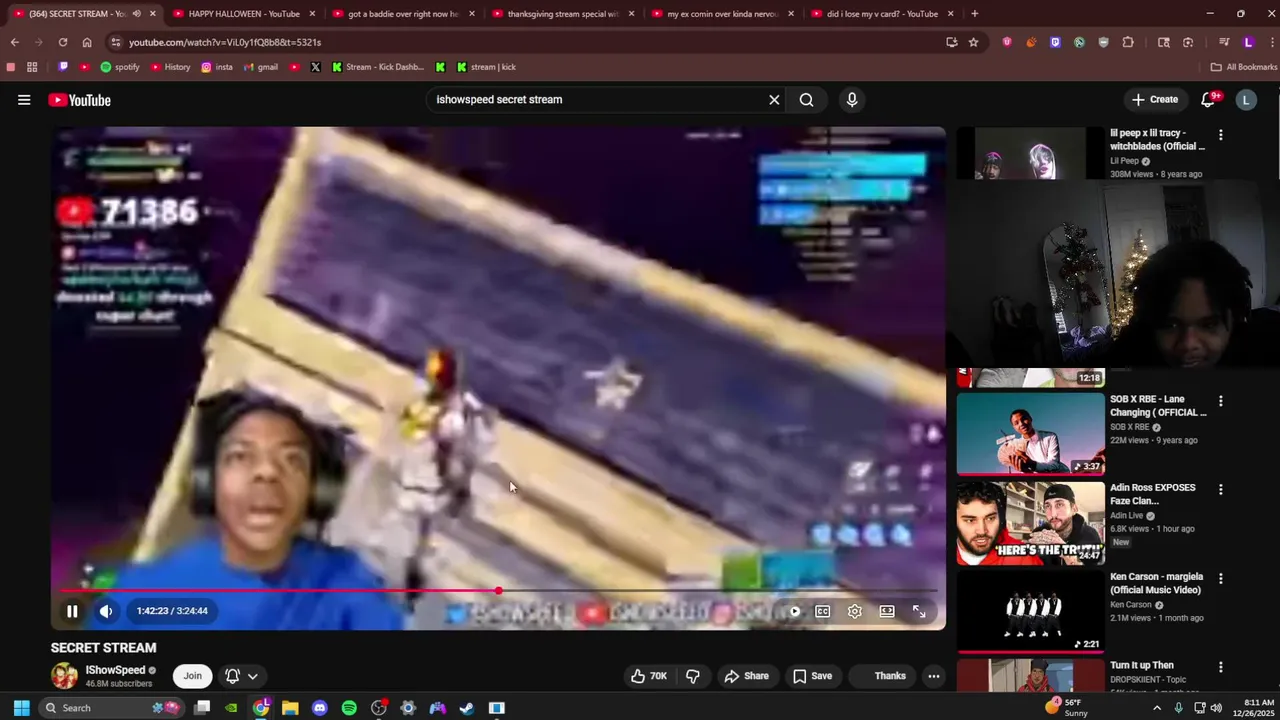Open IShowSpeed channel name link
Viewport: 1280px width, 720px height.
point(116,670)
